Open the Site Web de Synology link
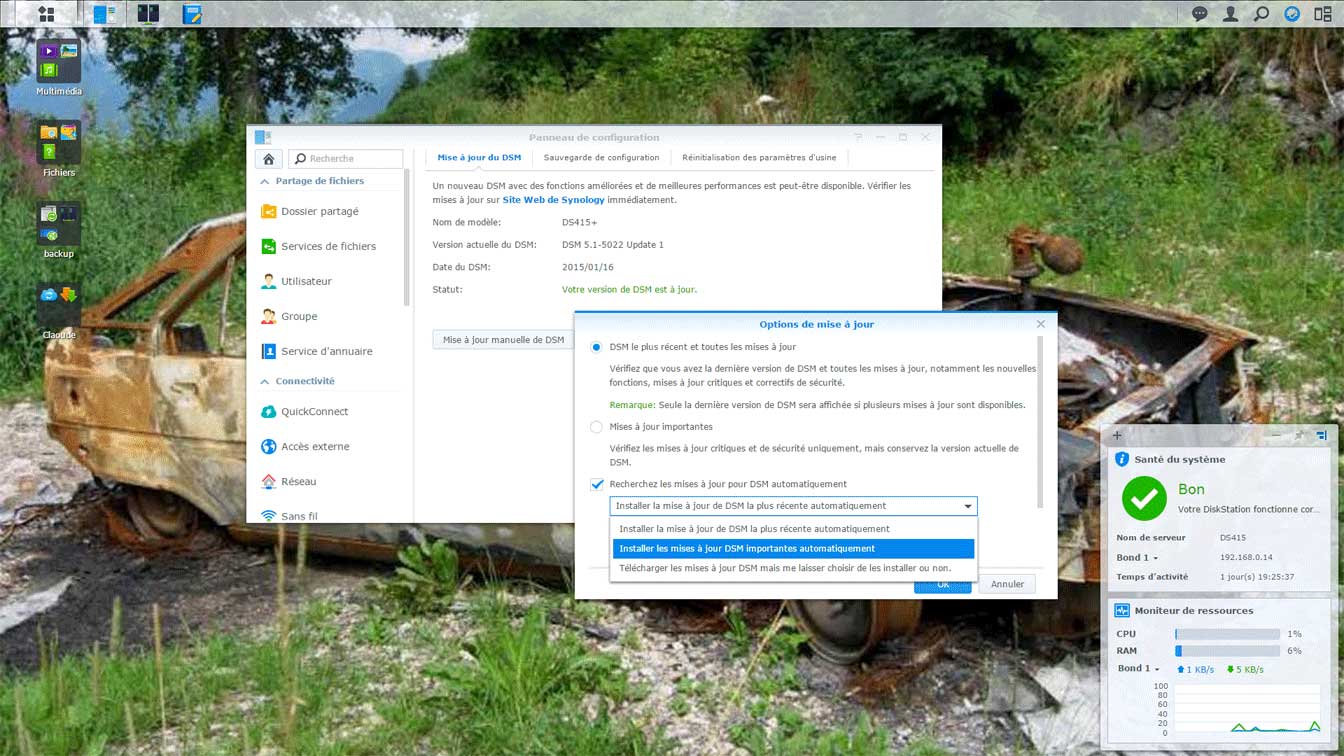This screenshot has height=756, width=1344. click(553, 200)
